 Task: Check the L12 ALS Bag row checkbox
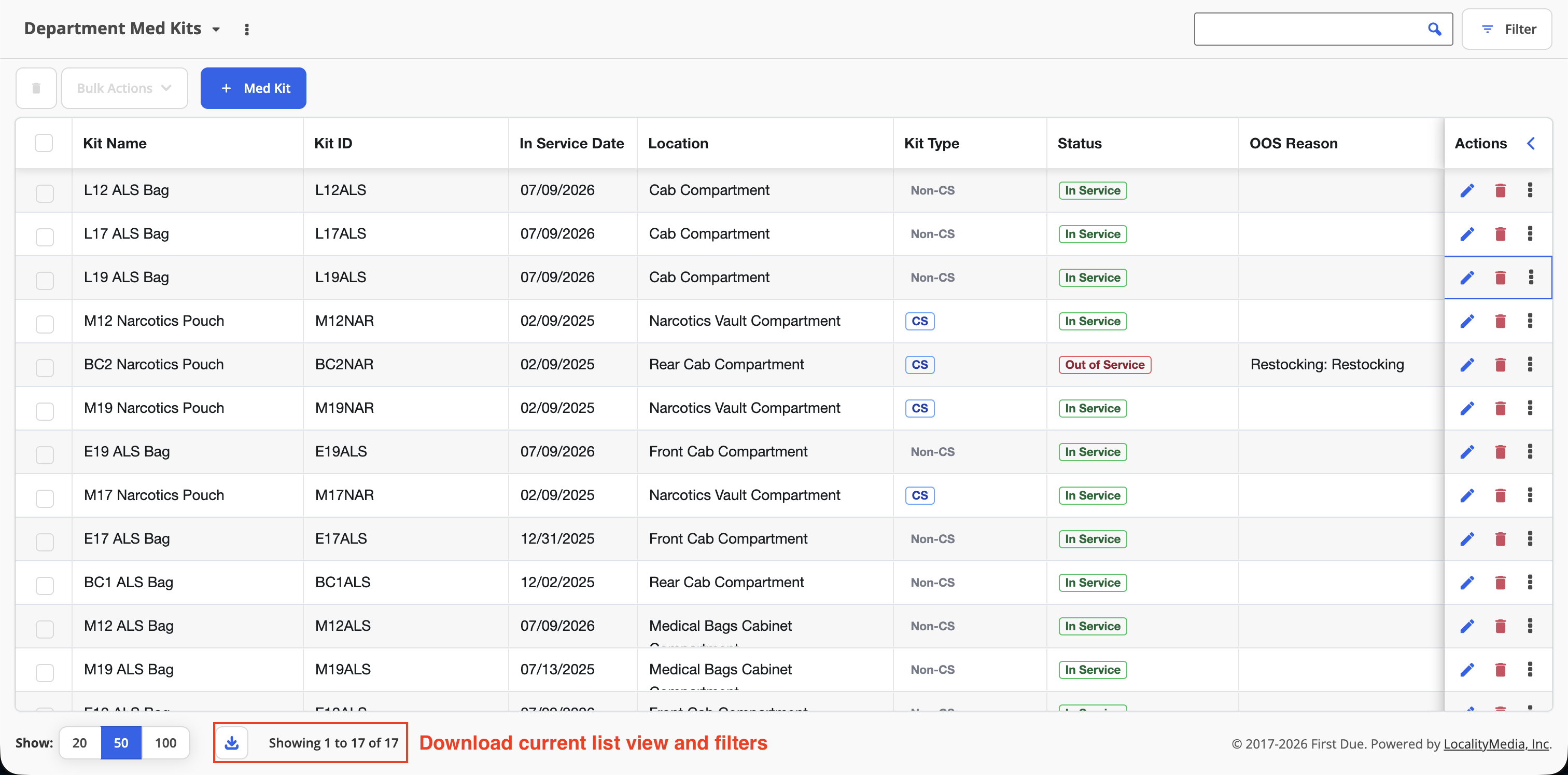click(45, 193)
